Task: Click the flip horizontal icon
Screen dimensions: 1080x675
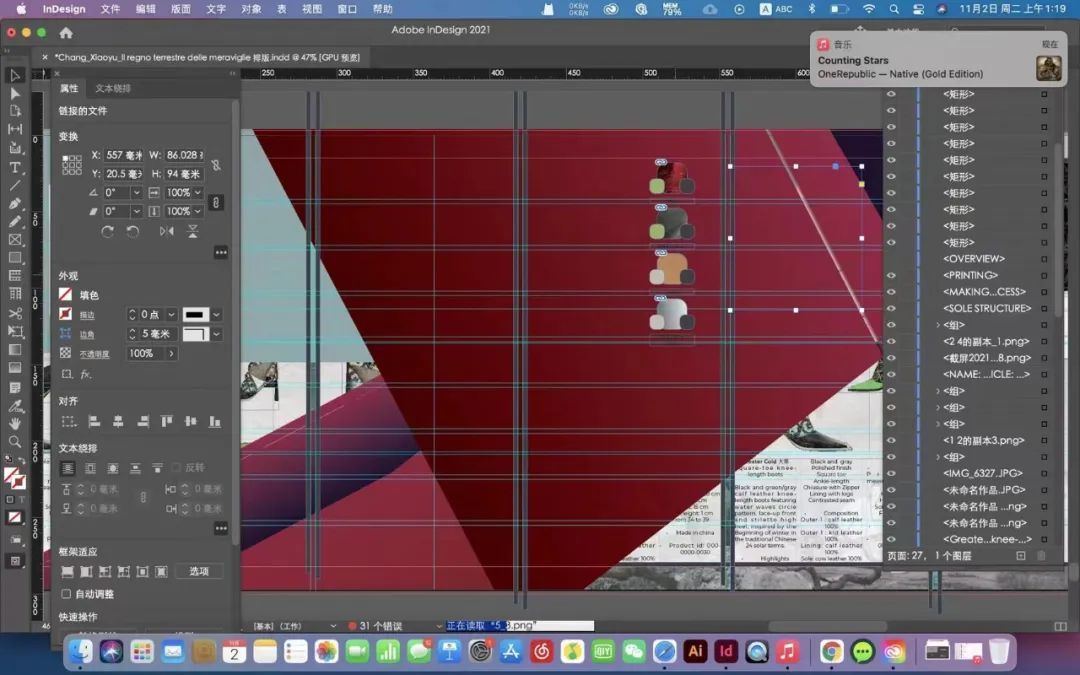Action: click(166, 231)
